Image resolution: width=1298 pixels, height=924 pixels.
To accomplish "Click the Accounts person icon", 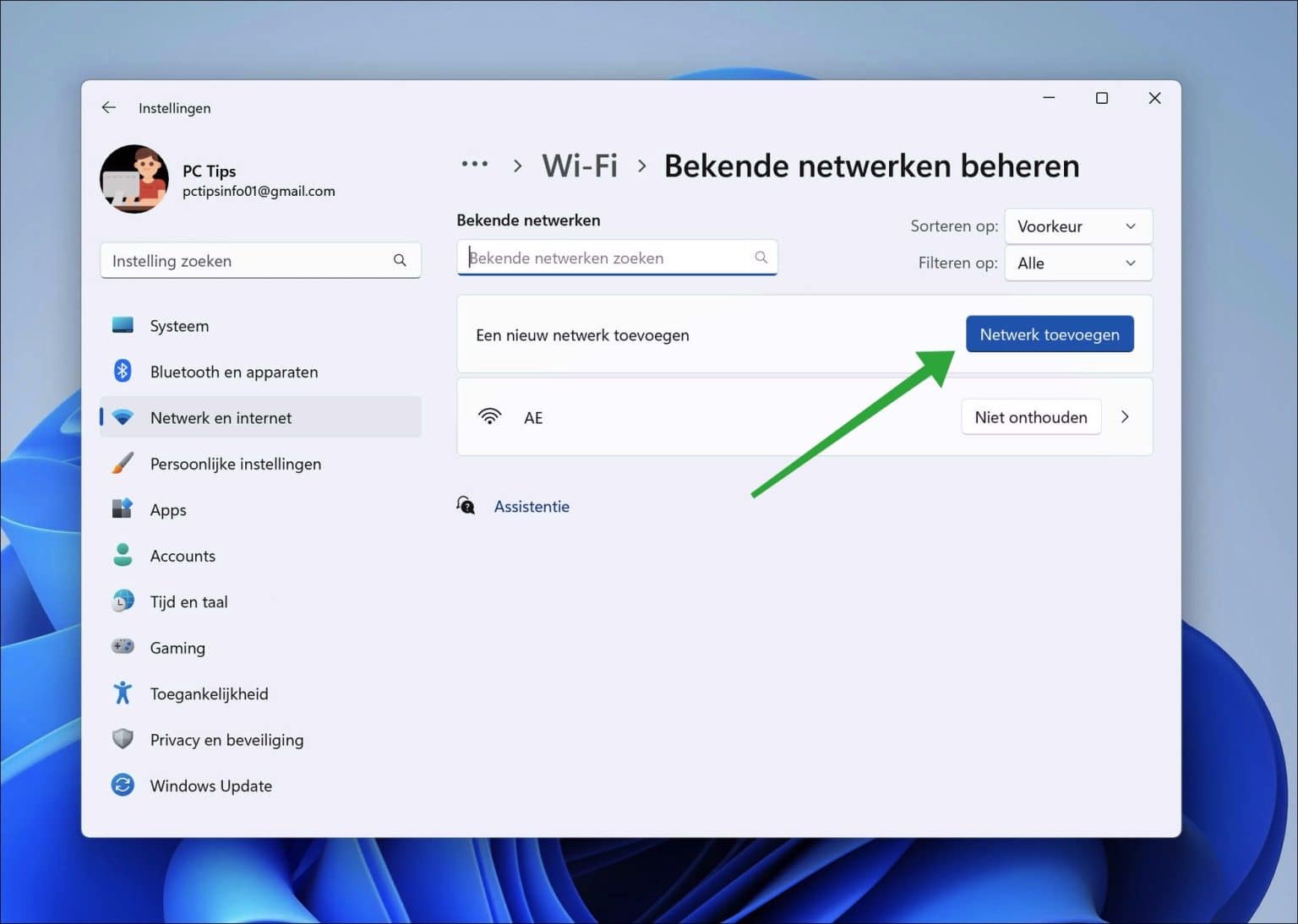I will pos(123,555).
